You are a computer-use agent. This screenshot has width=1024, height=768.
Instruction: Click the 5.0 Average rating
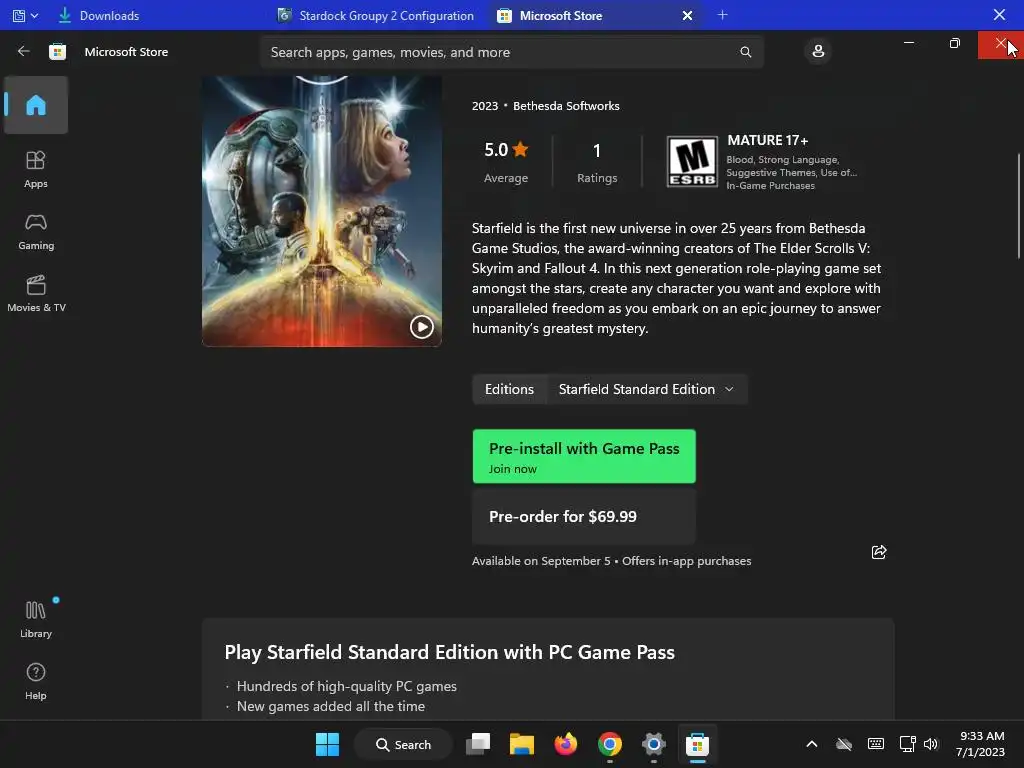pyautogui.click(x=505, y=162)
